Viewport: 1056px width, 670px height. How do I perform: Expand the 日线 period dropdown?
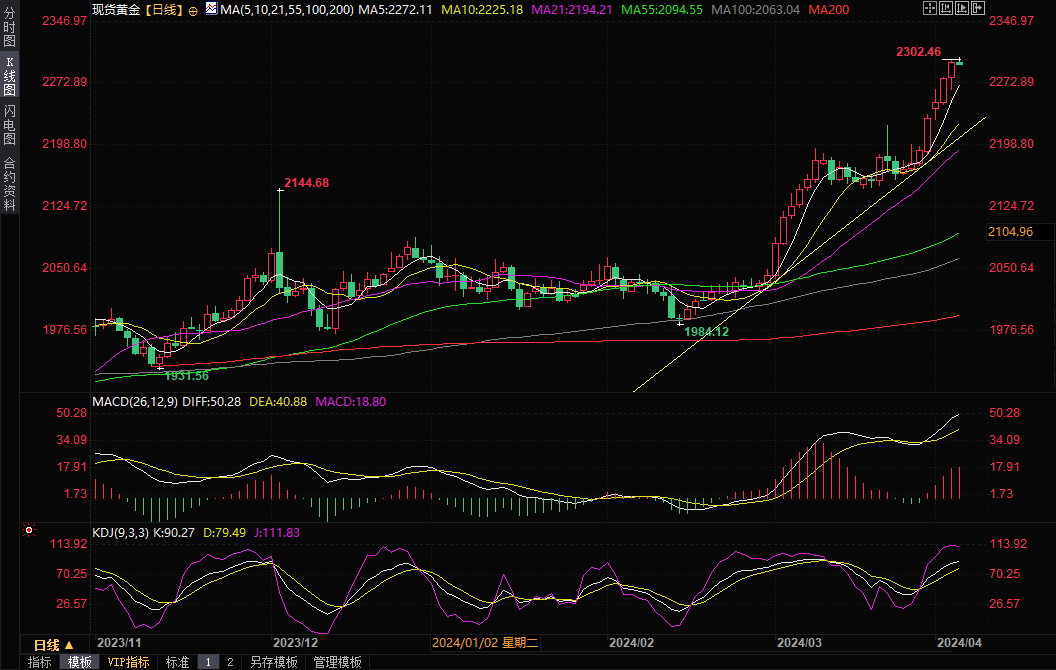click(x=53, y=645)
